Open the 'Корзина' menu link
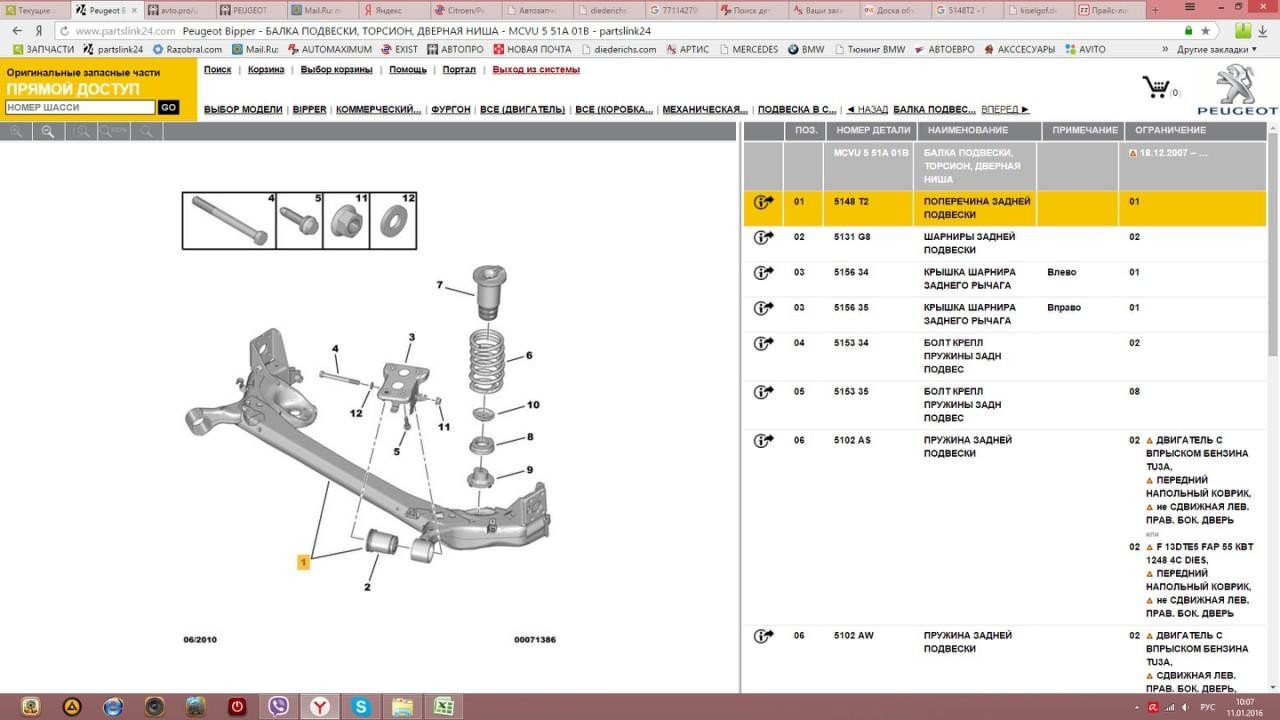 click(x=266, y=70)
